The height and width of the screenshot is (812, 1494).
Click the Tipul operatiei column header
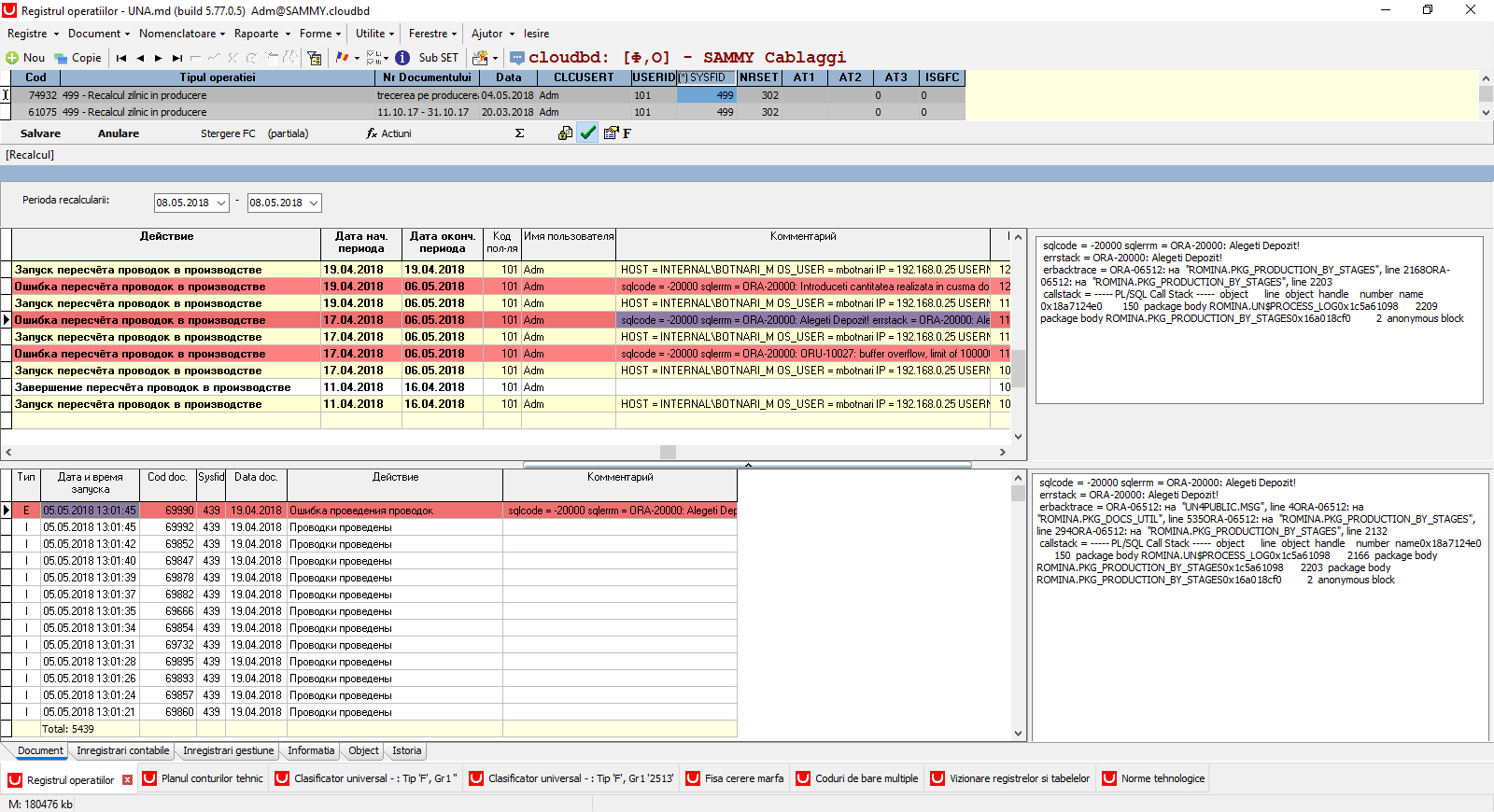(218, 77)
